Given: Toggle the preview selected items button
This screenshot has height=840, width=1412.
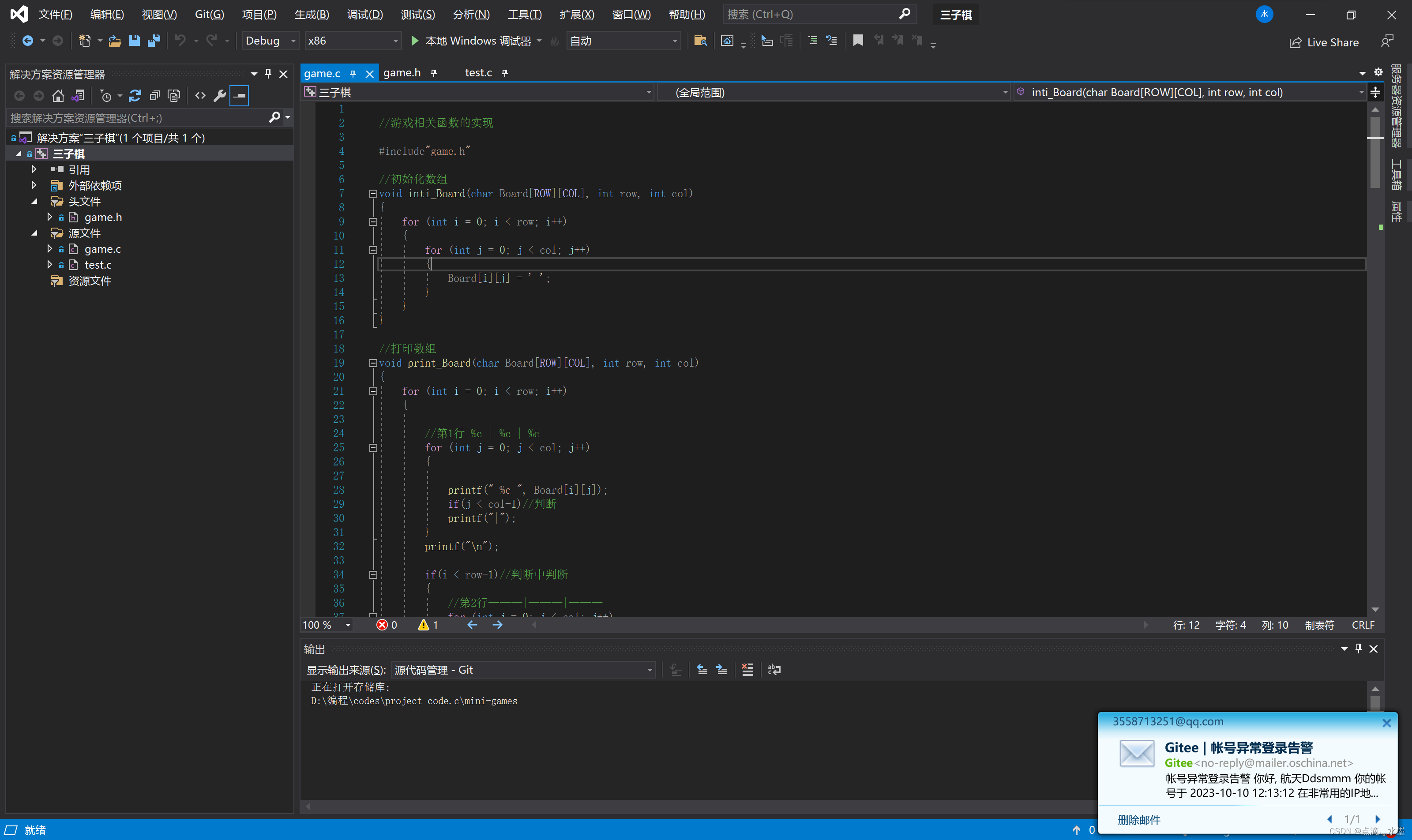Looking at the screenshot, I should pyautogui.click(x=240, y=96).
